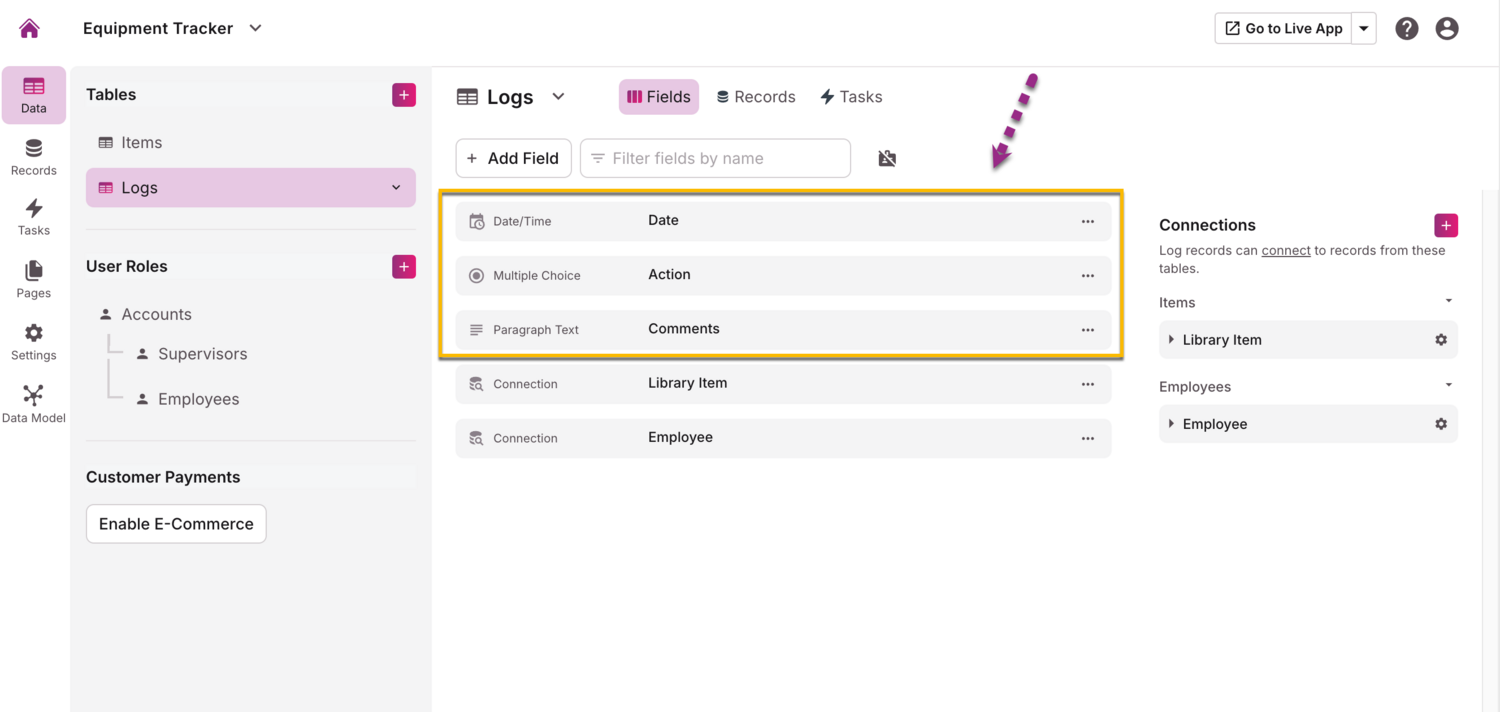The width and height of the screenshot is (1500, 712).
Task: Add a new connection with plus icon
Action: click(1446, 225)
